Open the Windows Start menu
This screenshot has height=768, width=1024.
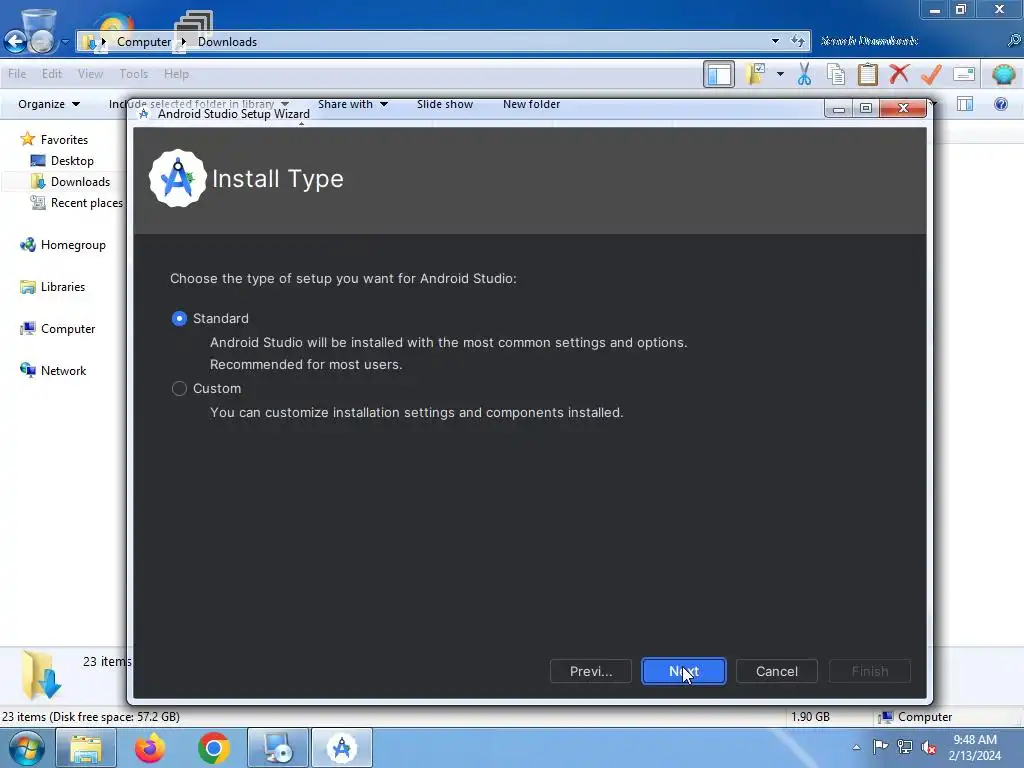click(x=27, y=748)
